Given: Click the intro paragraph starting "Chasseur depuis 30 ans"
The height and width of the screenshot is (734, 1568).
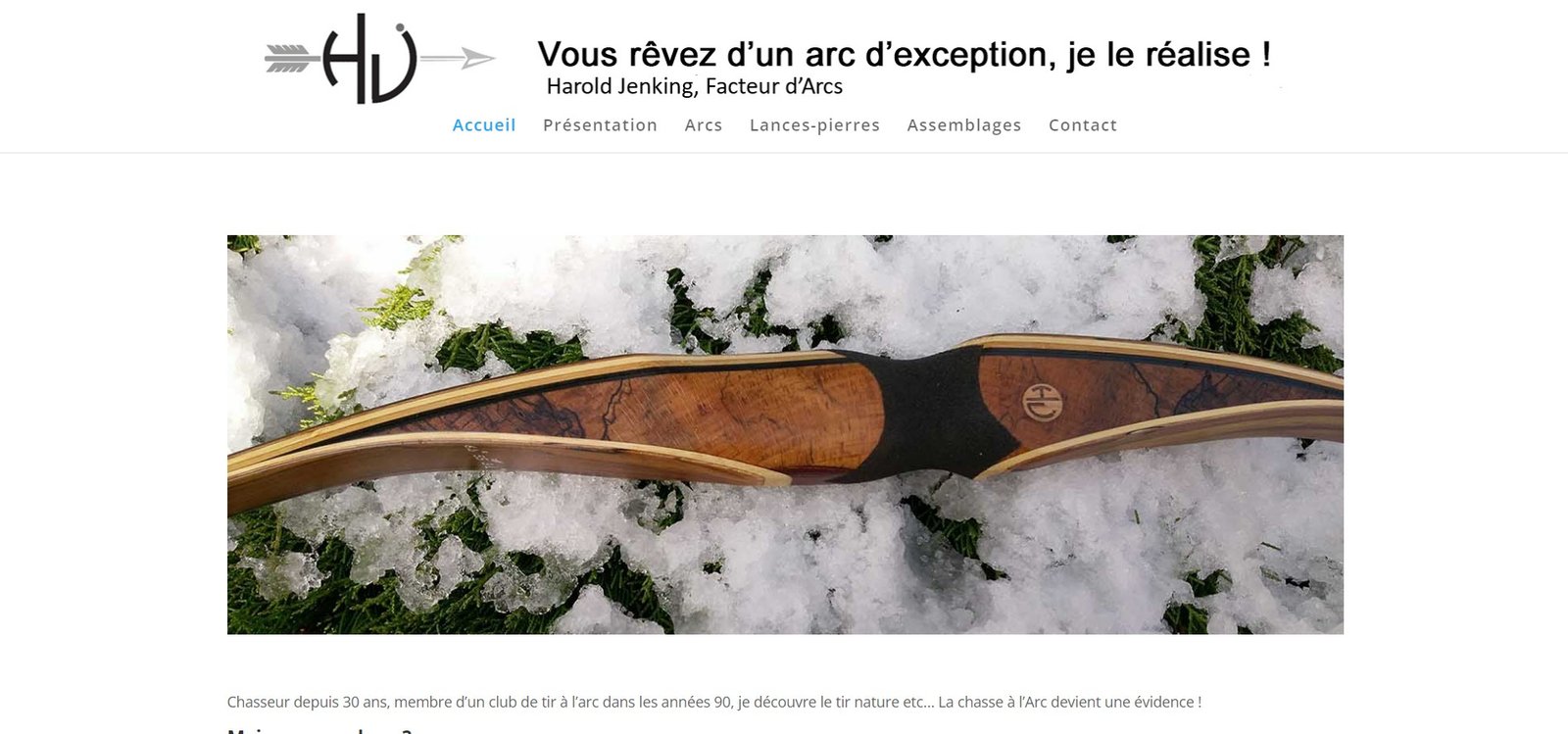Looking at the screenshot, I should pyautogui.click(x=713, y=702).
